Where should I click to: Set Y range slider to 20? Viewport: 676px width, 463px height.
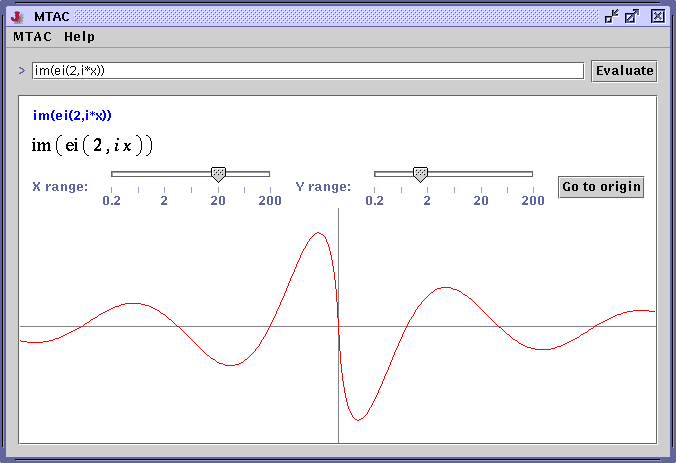pos(481,174)
